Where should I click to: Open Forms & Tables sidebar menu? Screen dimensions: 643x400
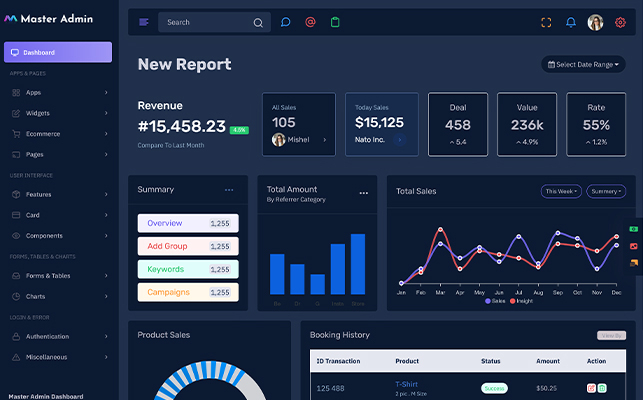point(59,275)
